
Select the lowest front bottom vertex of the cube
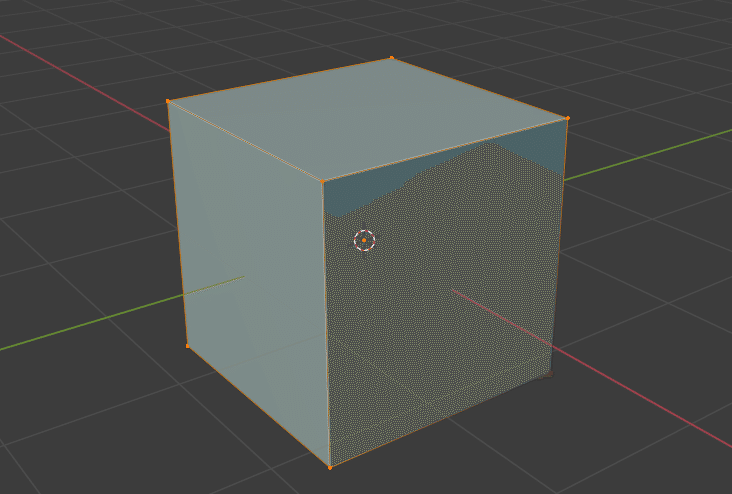[330, 467]
